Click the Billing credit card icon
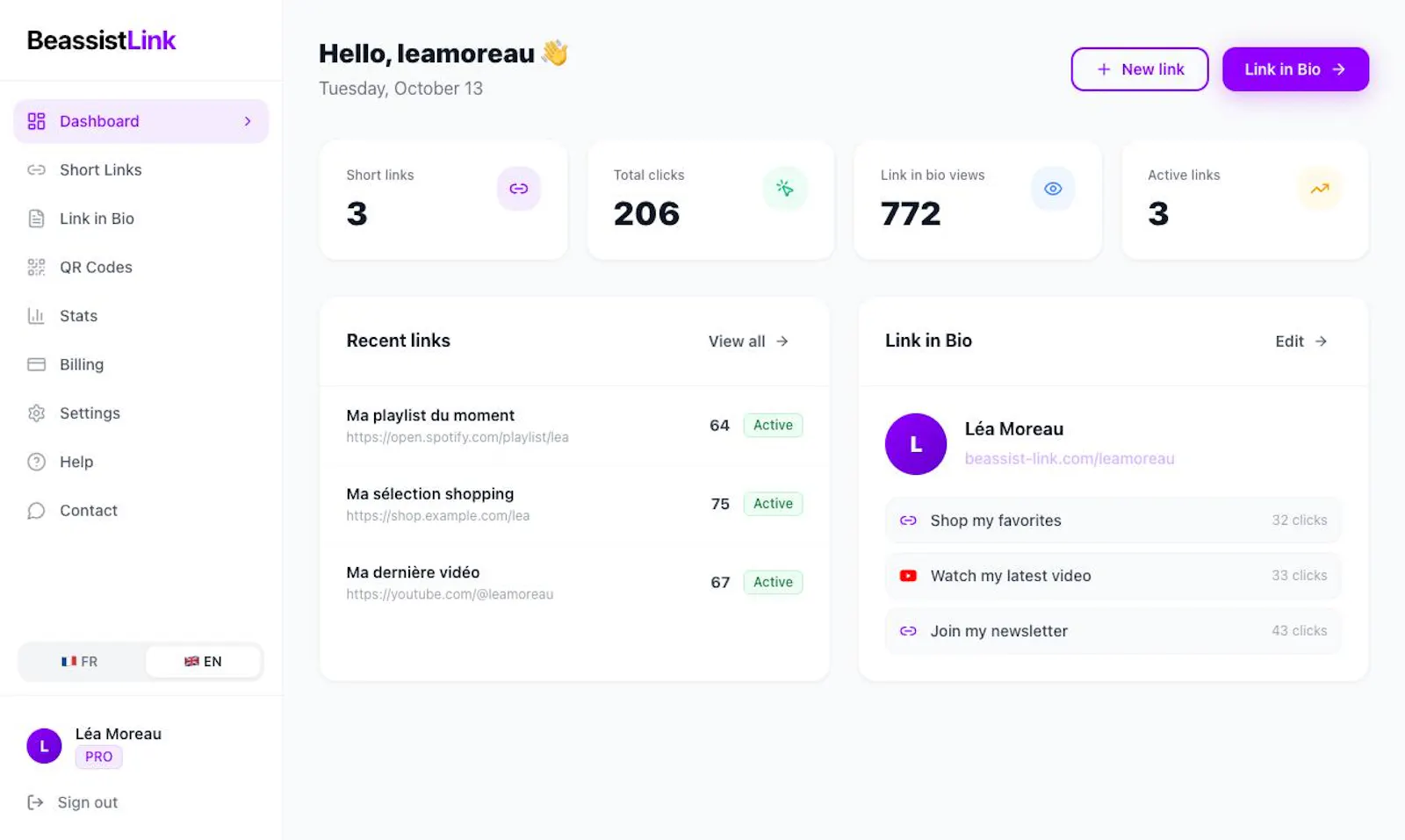This screenshot has width=1405, height=840. coord(36,364)
